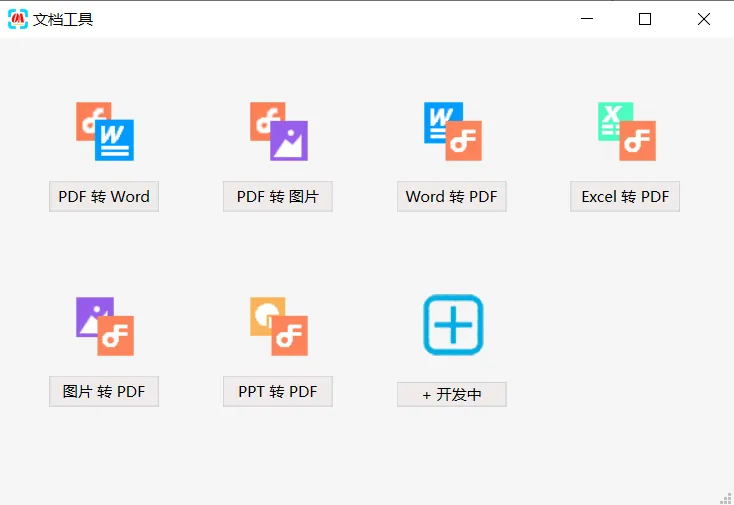734x505 pixels.
Task: Click the PDF to Word conversion icon
Action: tap(105, 132)
